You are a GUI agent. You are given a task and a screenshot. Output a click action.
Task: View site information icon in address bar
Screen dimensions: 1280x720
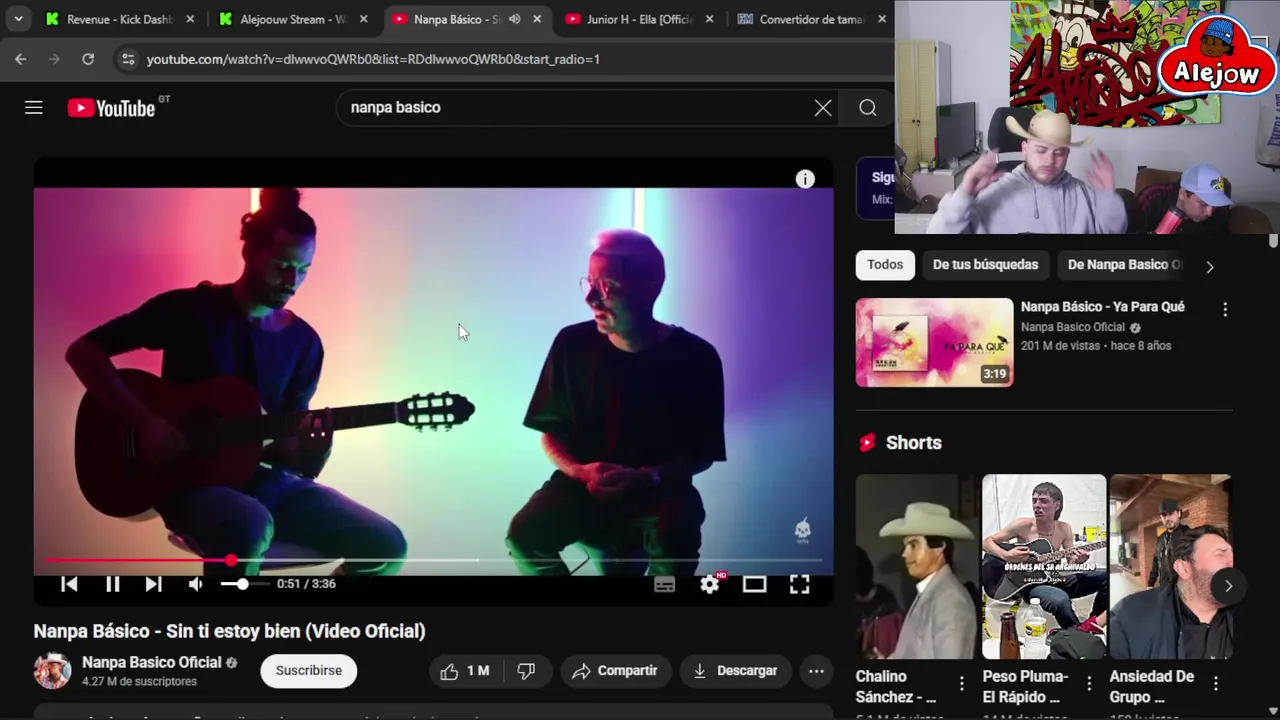(x=127, y=59)
